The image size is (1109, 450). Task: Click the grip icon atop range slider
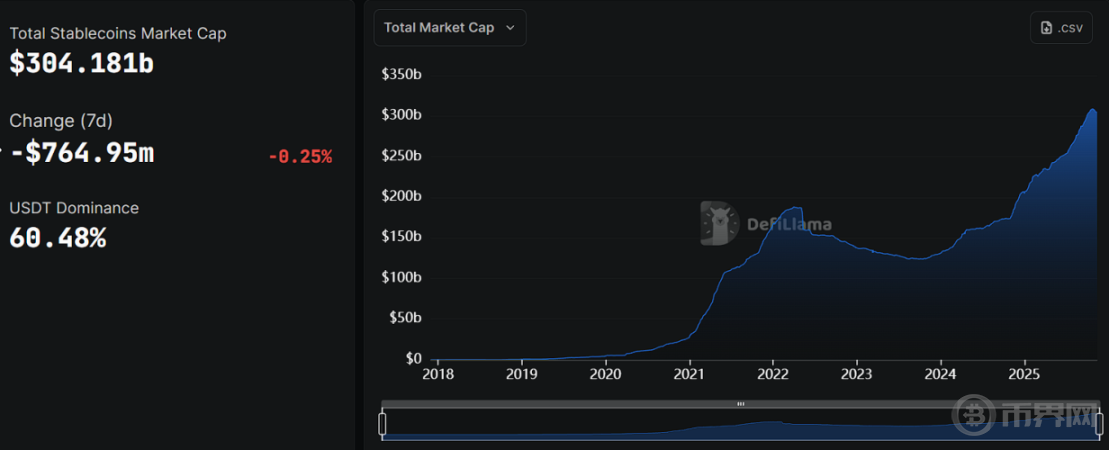[x=740, y=404]
